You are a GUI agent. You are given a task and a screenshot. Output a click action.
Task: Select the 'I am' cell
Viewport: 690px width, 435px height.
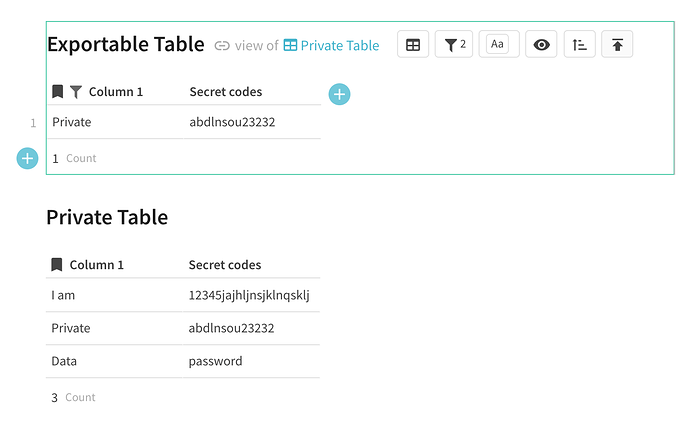tap(63, 295)
